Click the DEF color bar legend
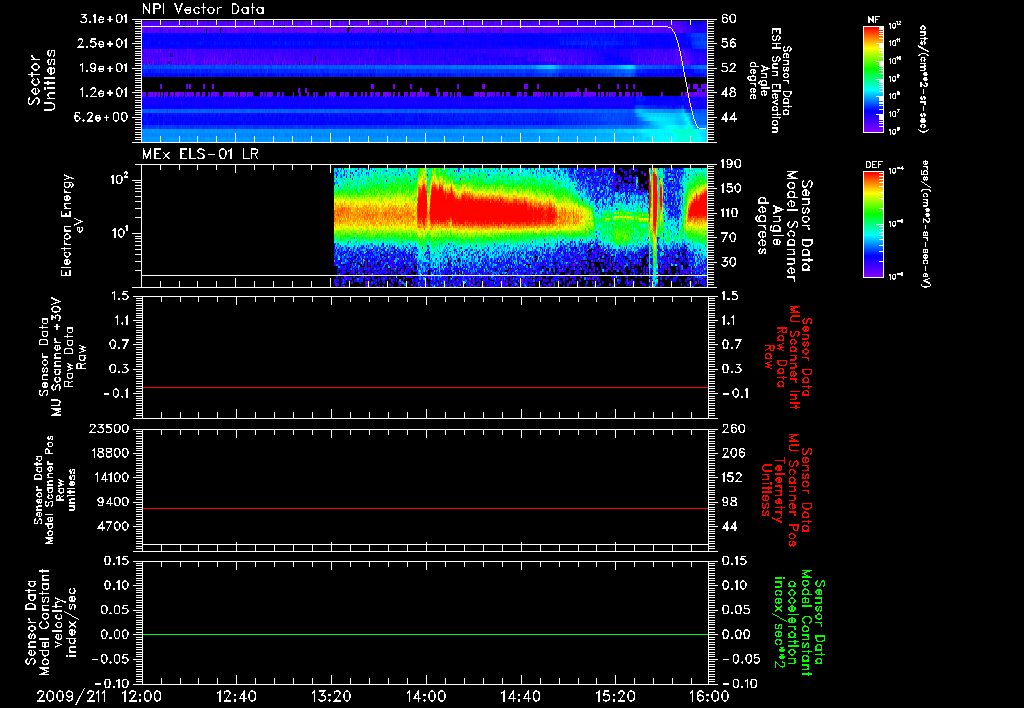The height and width of the screenshot is (708, 1024). 873,224
